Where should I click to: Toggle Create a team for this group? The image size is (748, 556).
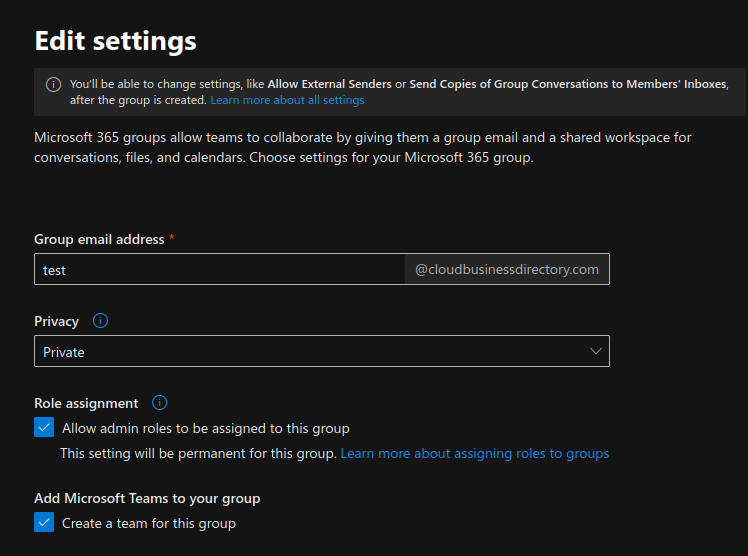pos(44,522)
